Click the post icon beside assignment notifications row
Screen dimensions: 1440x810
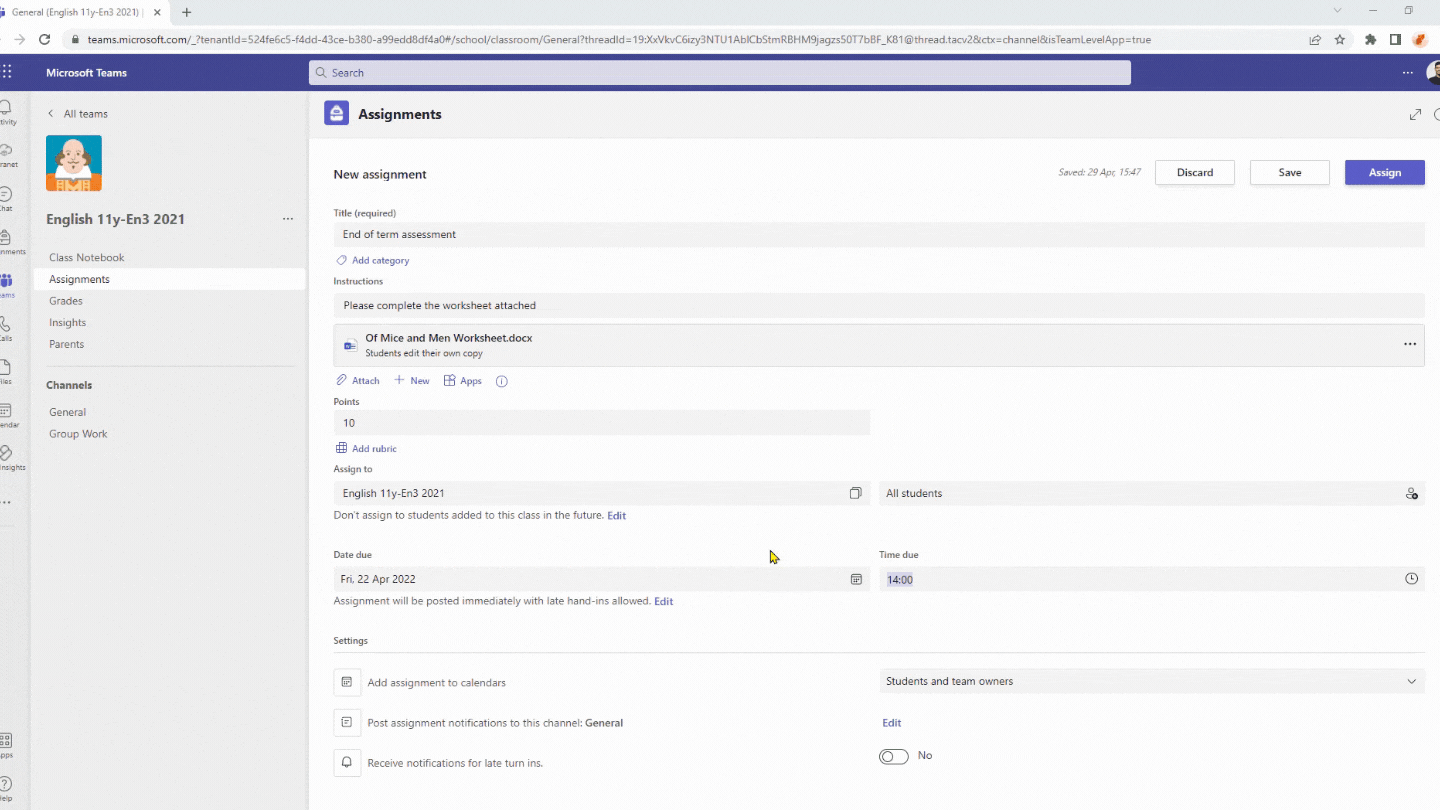point(347,722)
